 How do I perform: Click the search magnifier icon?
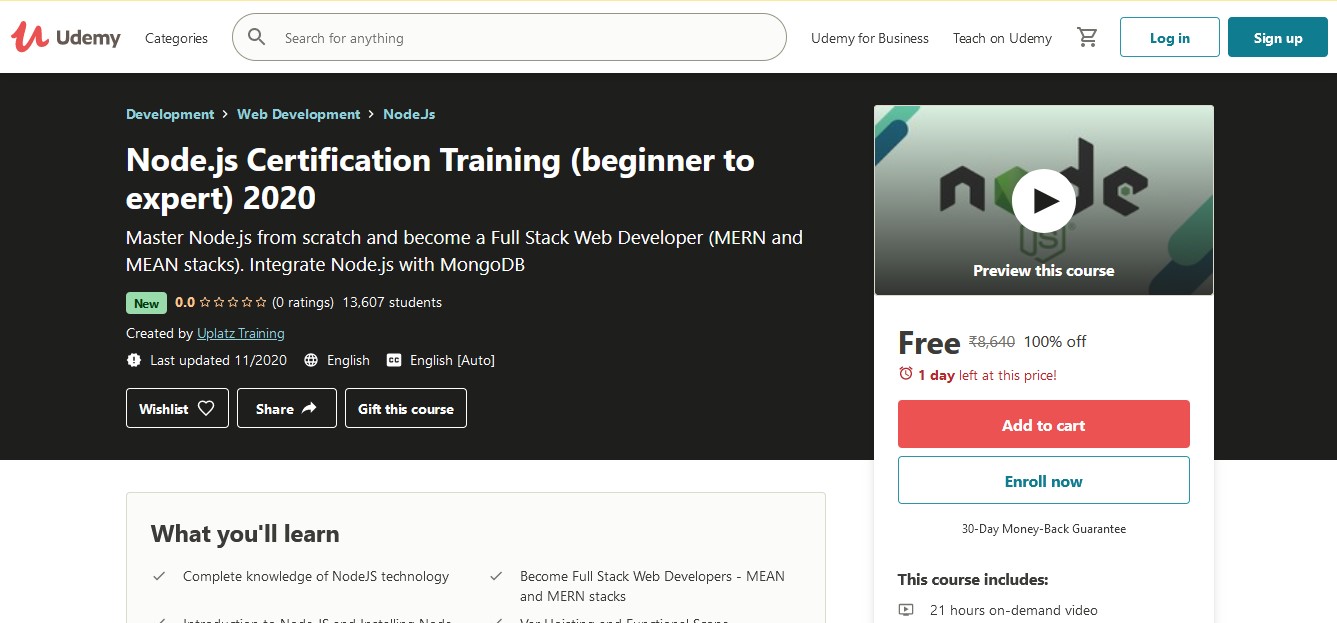point(257,37)
